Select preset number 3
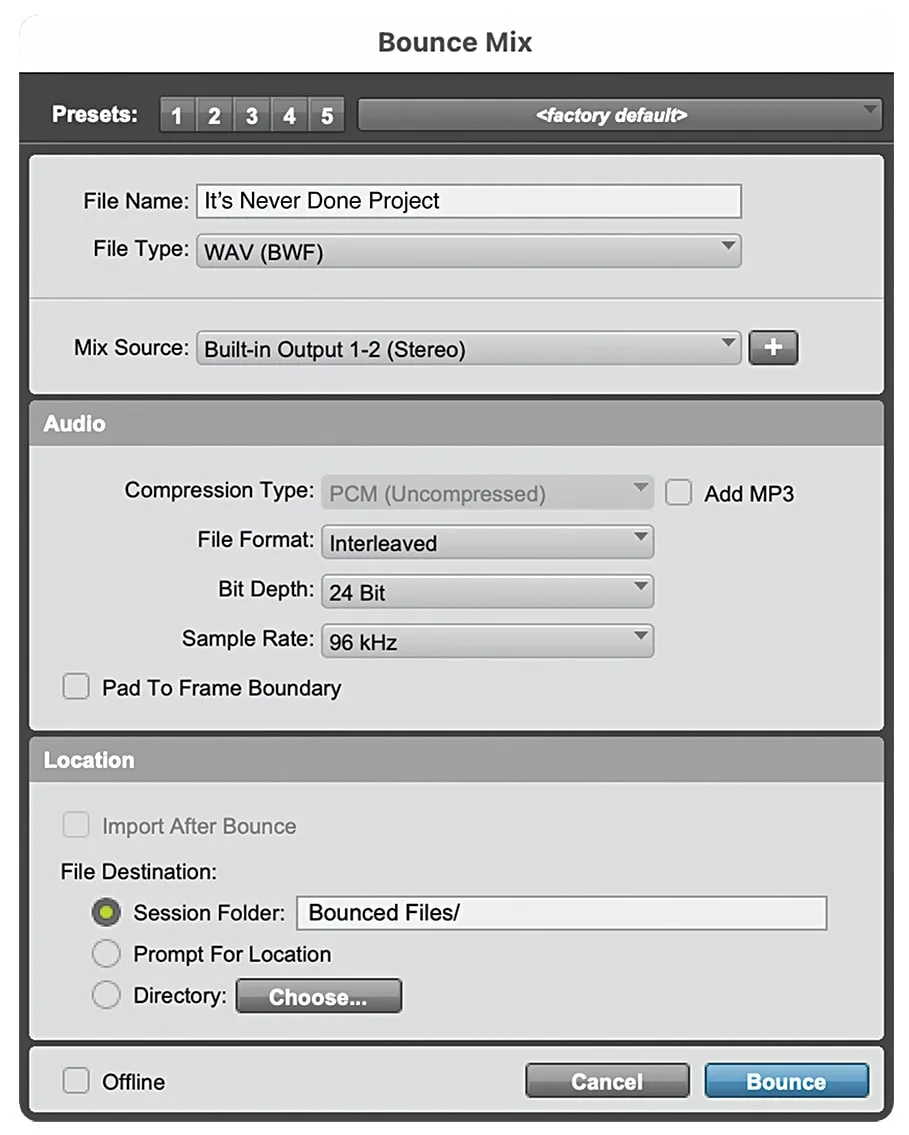This screenshot has width=909, height=1135. point(251,116)
